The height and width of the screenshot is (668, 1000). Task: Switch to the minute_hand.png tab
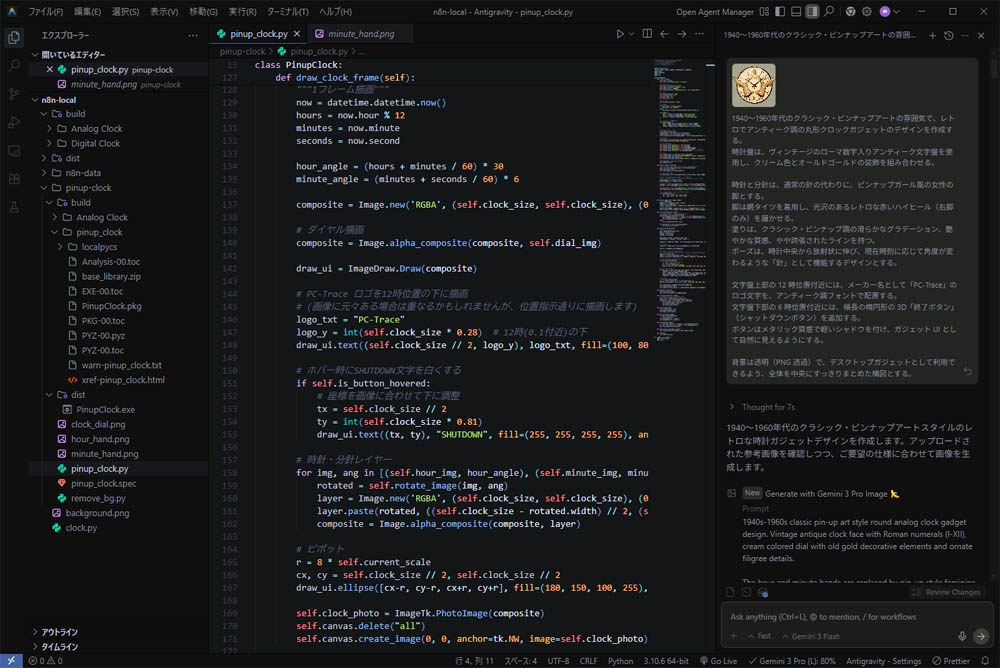[360, 34]
